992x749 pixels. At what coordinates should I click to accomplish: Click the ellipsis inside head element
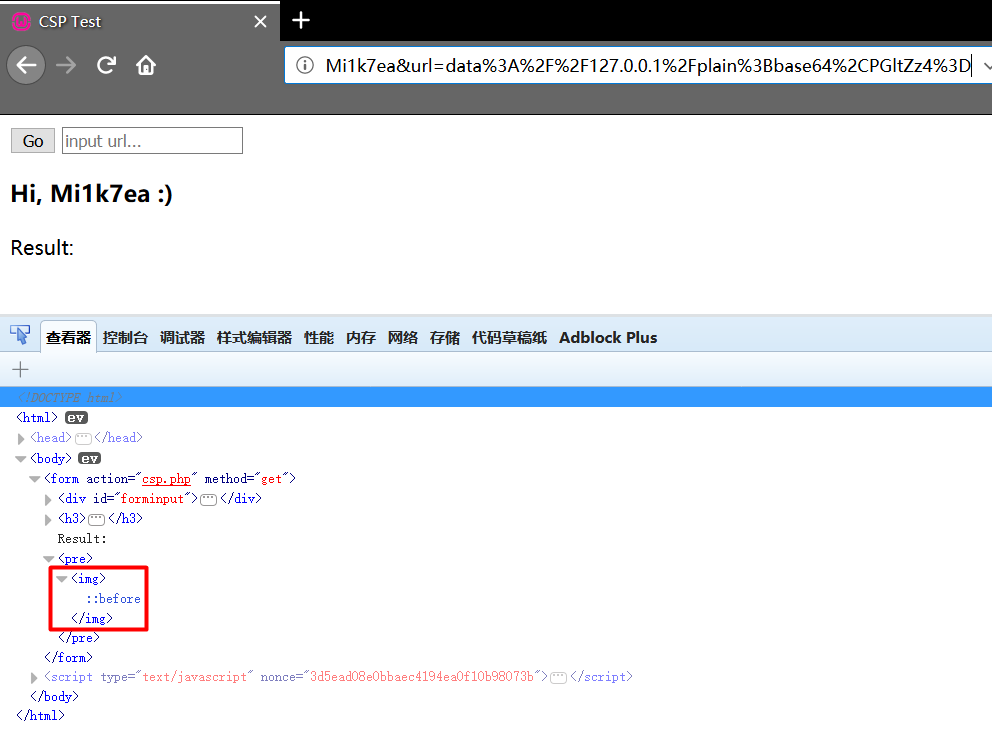coord(83,438)
